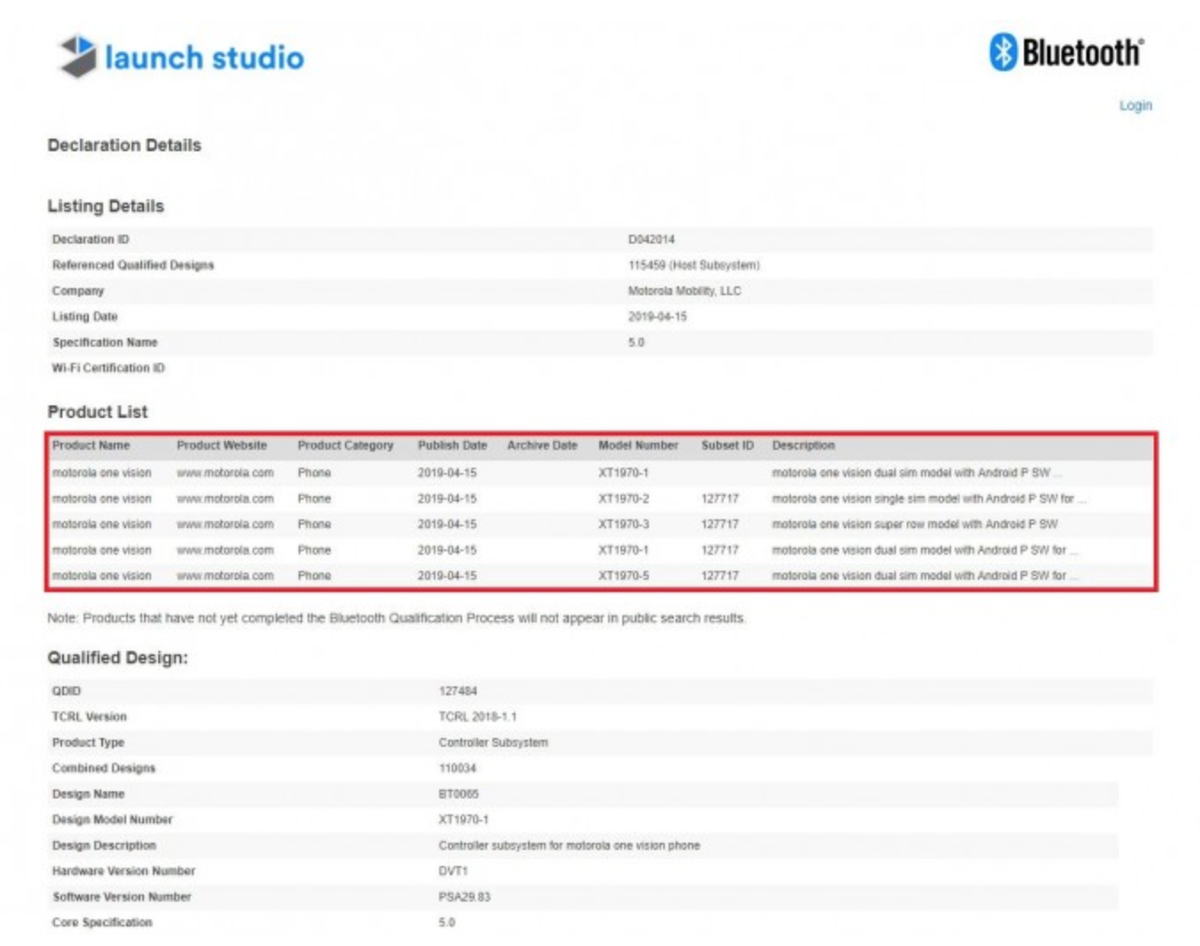This screenshot has height=946, width=1200.
Task: Click product type 'Controller Subsystem'
Action: (493, 743)
